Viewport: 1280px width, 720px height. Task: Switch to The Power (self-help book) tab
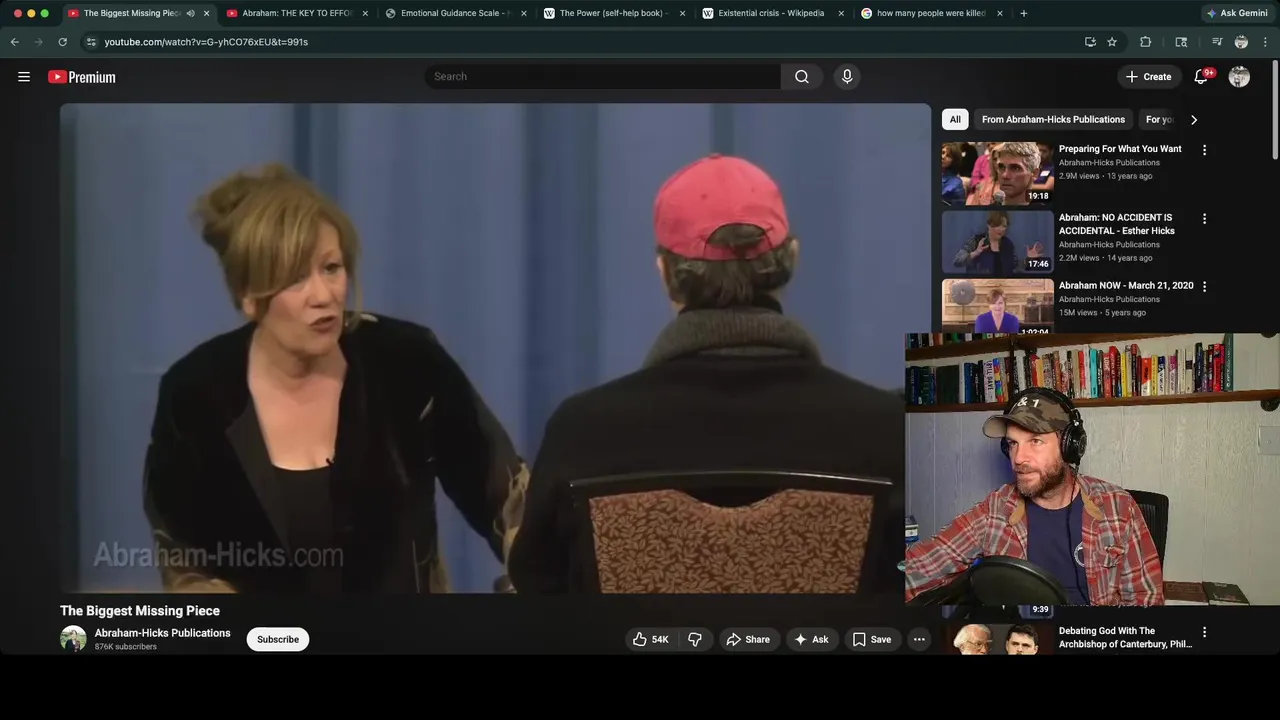(612, 13)
